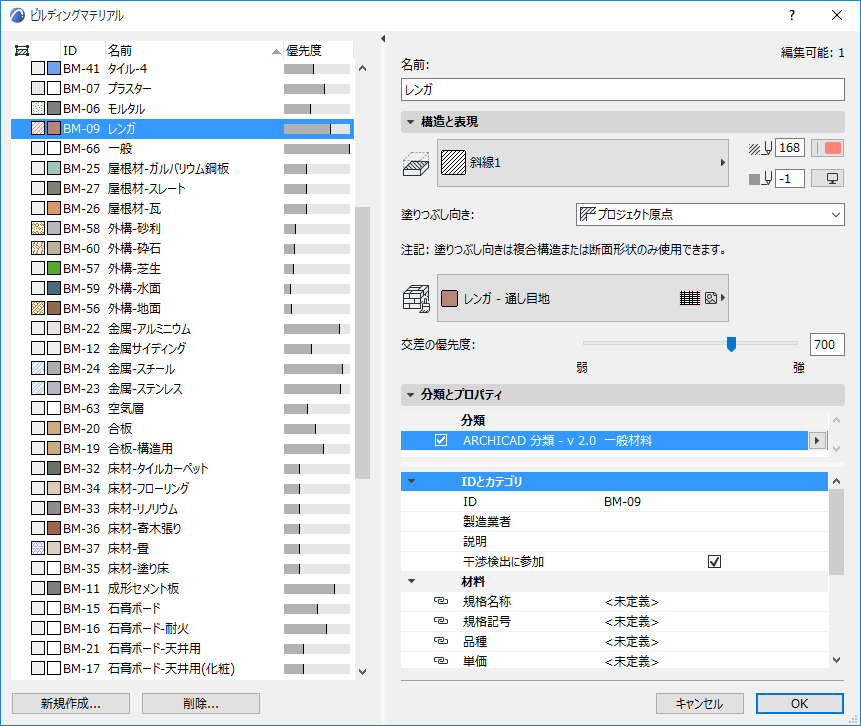Select BM-63 空気層 in the list
Image resolution: width=861 pixels, height=726 pixels.
coord(182,409)
